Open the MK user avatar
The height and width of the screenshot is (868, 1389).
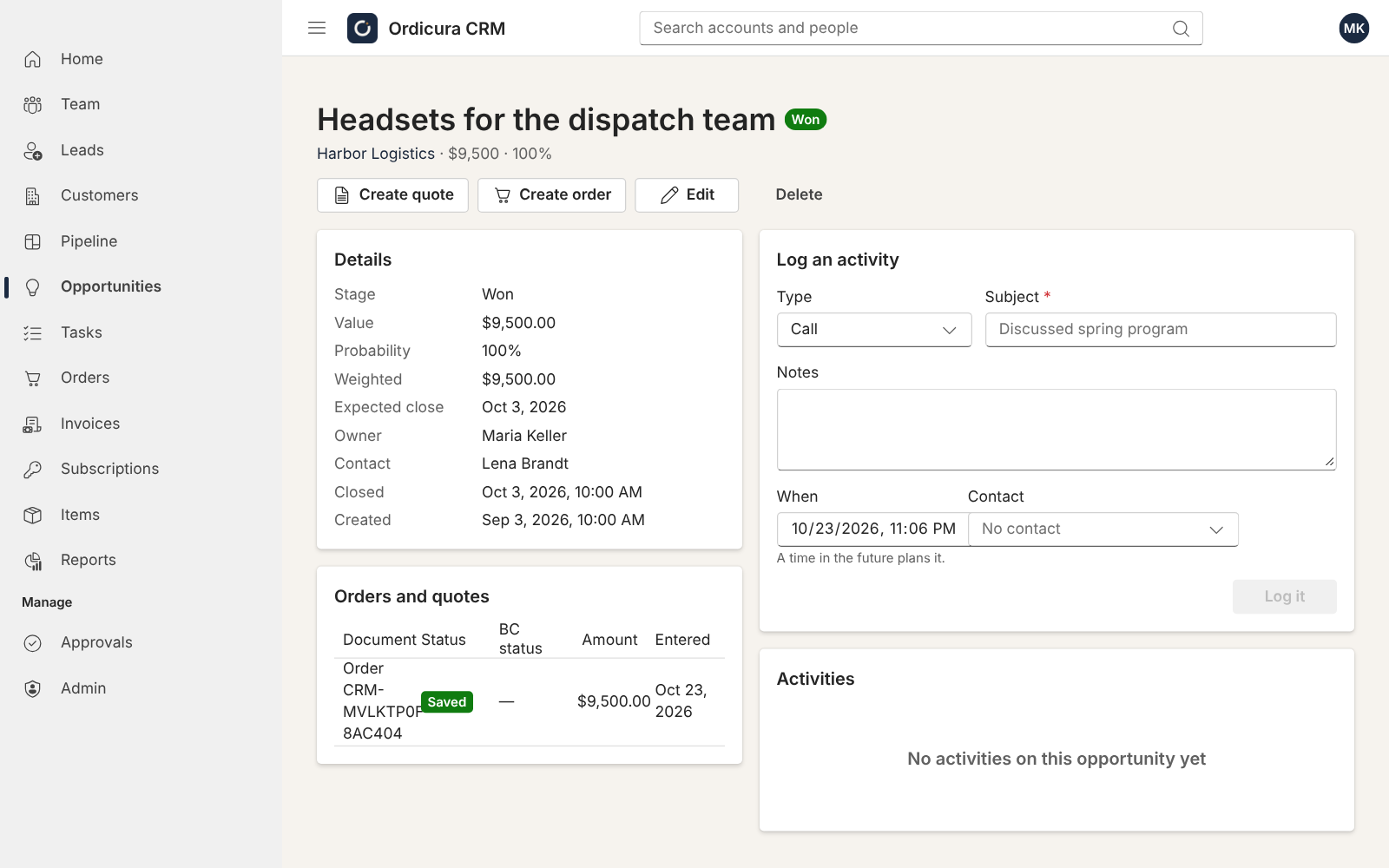tap(1354, 28)
